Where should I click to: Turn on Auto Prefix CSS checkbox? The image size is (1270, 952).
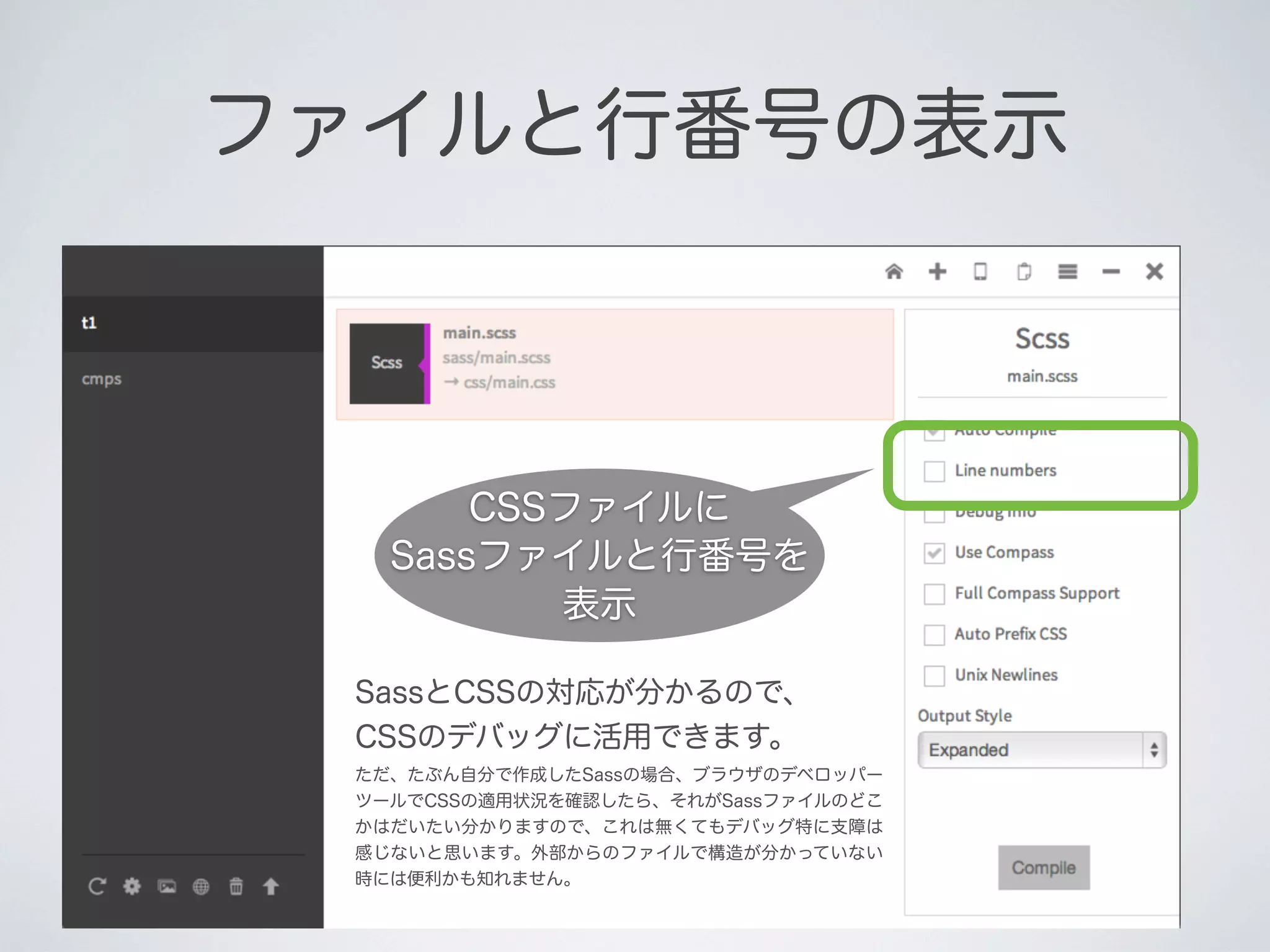click(x=935, y=635)
